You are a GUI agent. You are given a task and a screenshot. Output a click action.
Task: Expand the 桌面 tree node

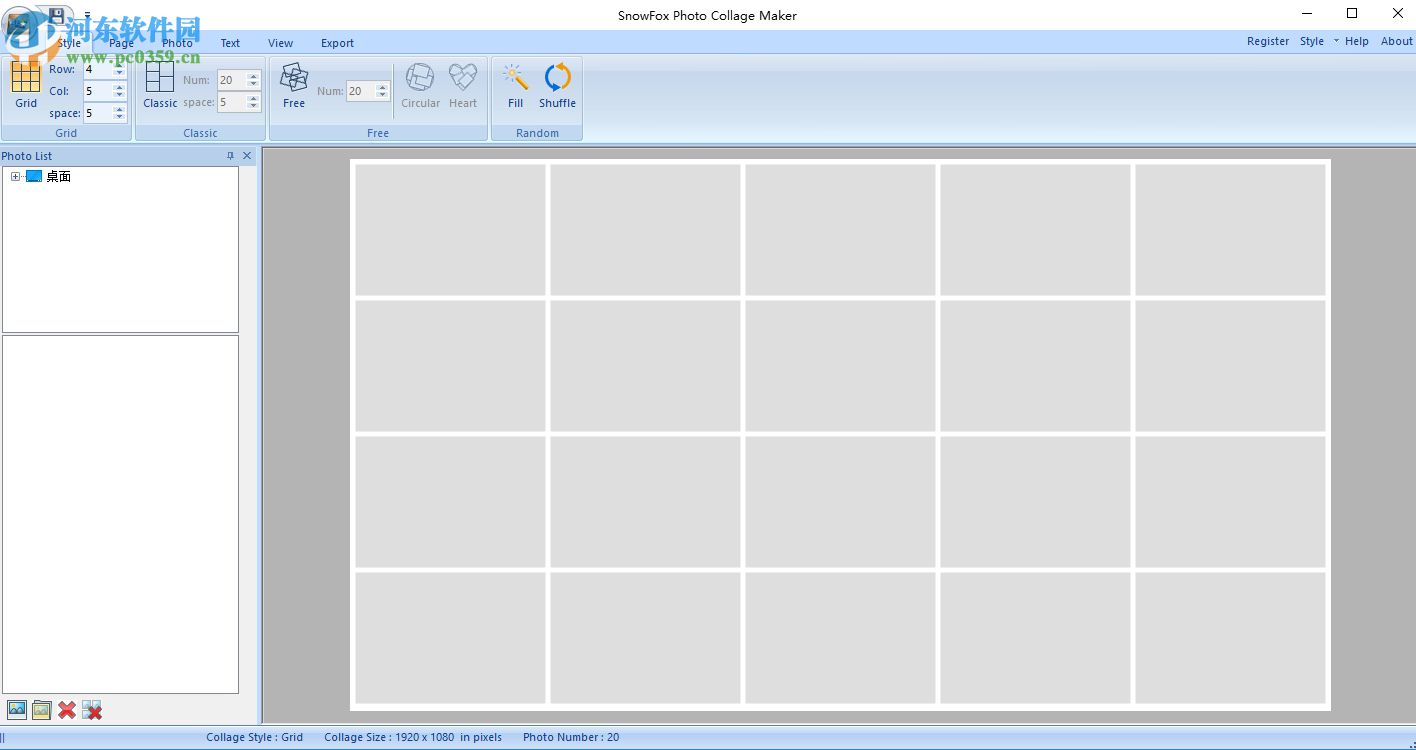point(15,177)
